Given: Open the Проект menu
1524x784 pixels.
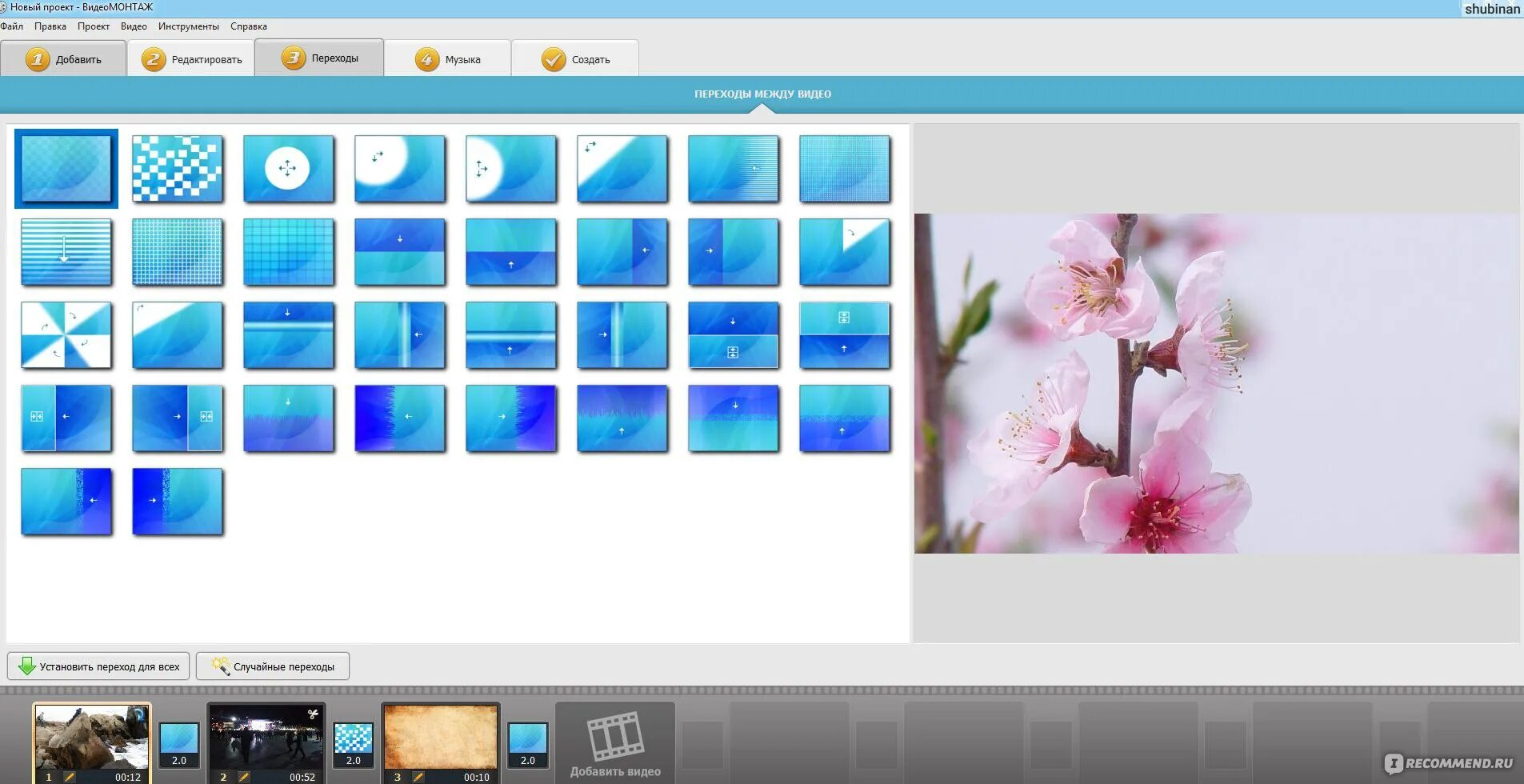Looking at the screenshot, I should tap(94, 26).
